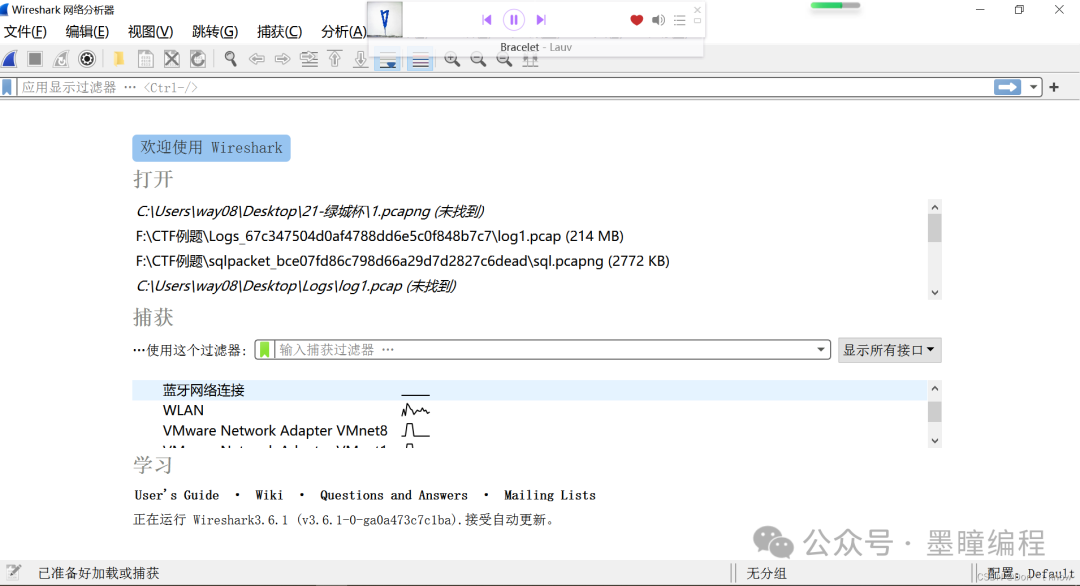Open recent file log1.pcap (214 MB)
The height and width of the screenshot is (586, 1080).
380,236
